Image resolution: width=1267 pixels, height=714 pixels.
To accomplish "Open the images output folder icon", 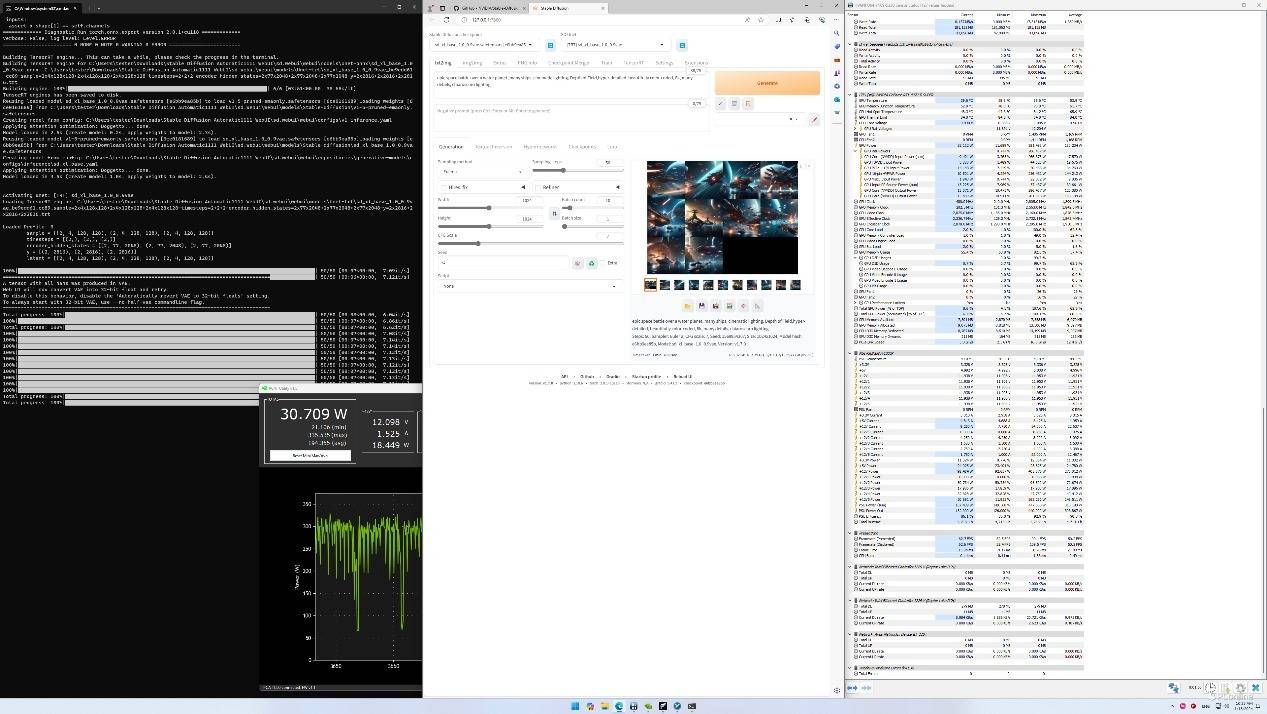I will click(x=688, y=306).
